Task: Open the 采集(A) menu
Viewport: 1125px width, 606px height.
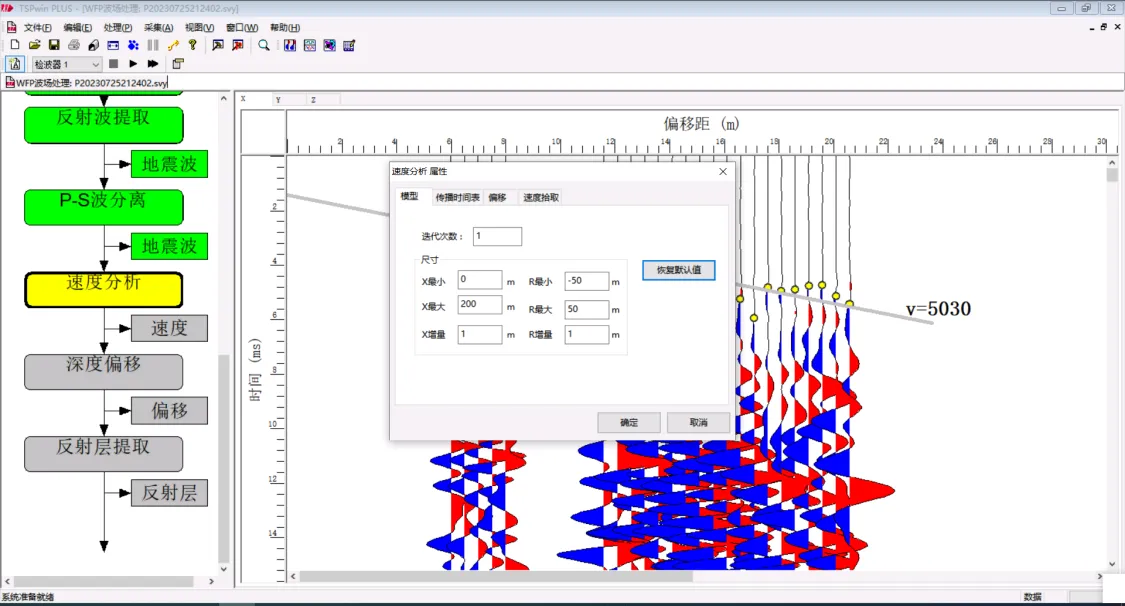Action: 159,27
